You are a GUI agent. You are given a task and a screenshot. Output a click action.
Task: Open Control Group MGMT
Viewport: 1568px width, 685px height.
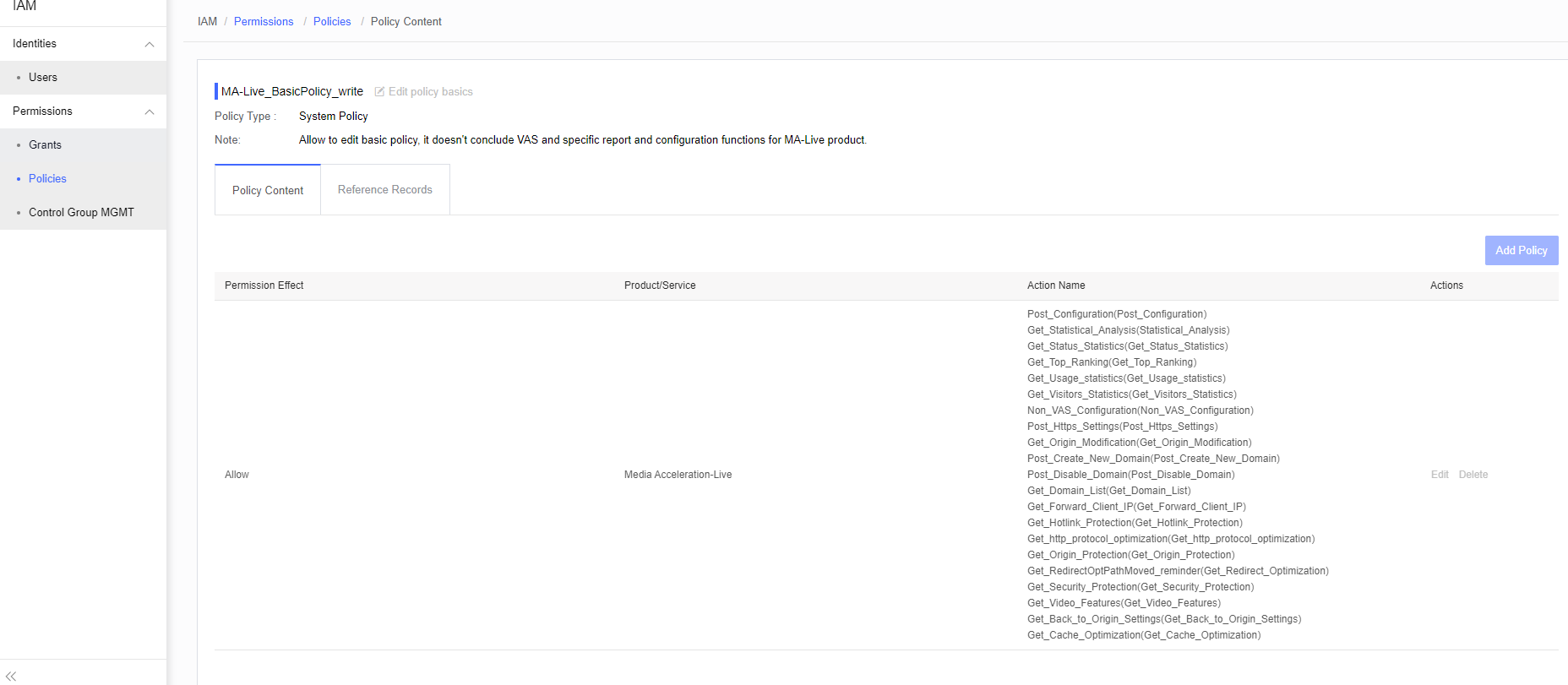pos(81,213)
